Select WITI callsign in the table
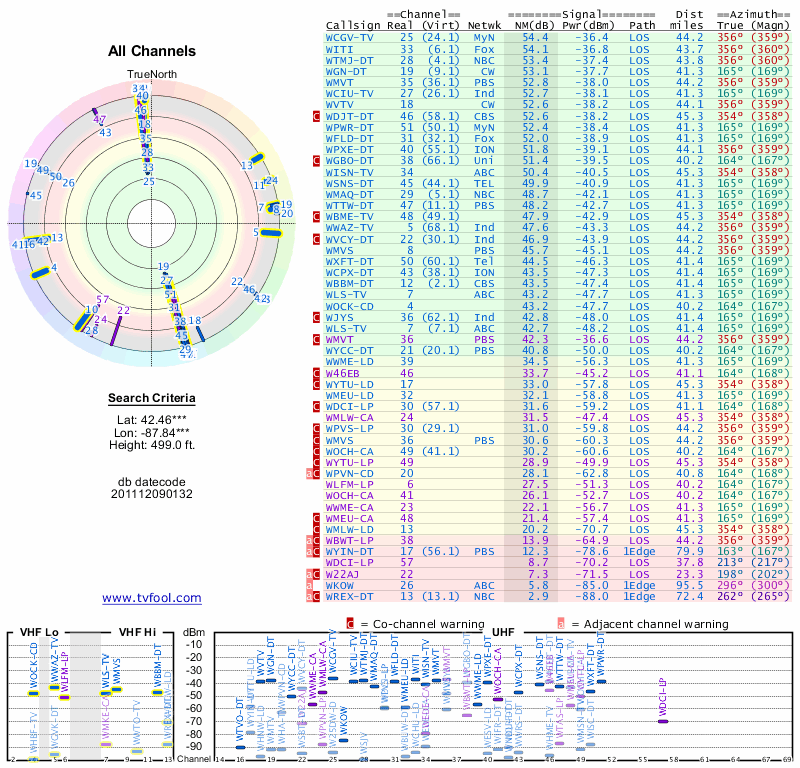Viewport: 800px width, 768px height. 339,49
